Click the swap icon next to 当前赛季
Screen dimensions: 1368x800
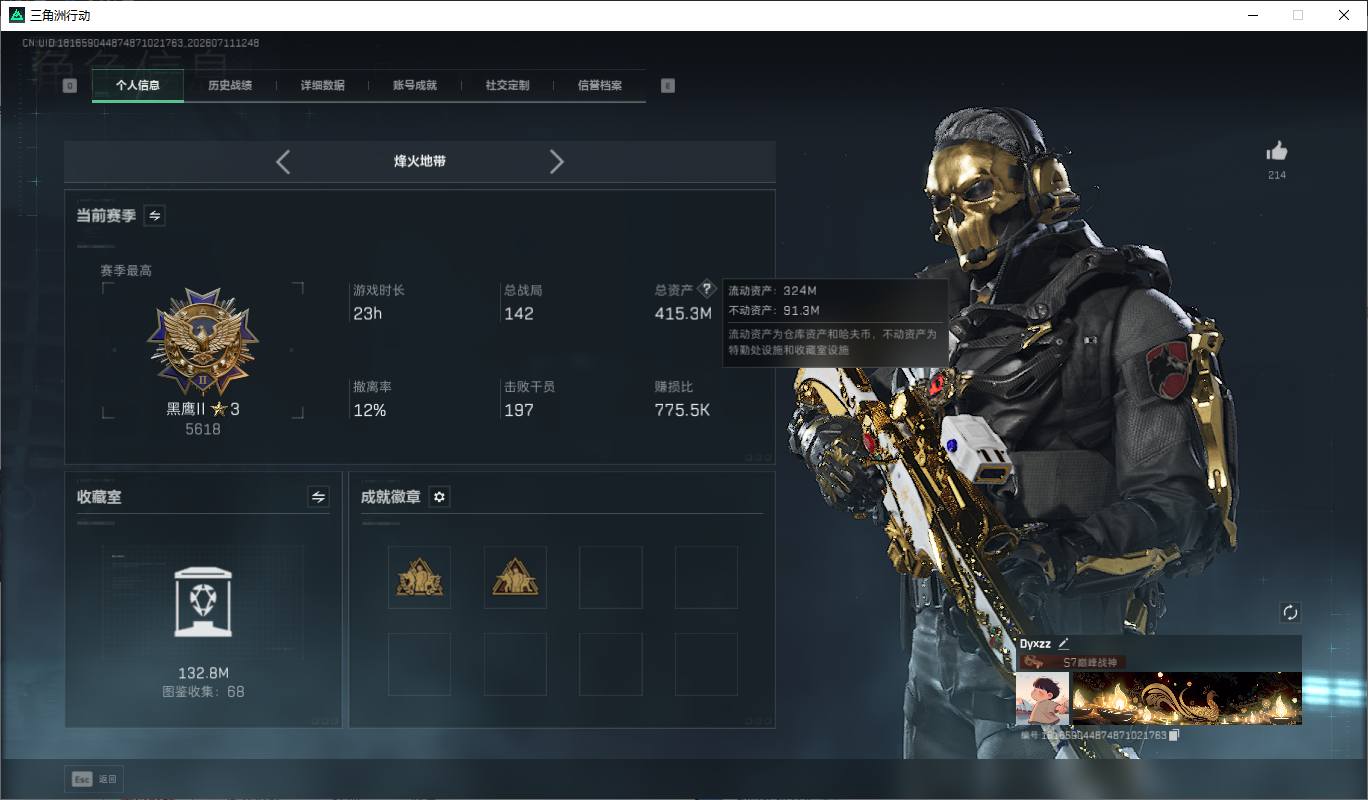pyautogui.click(x=155, y=215)
